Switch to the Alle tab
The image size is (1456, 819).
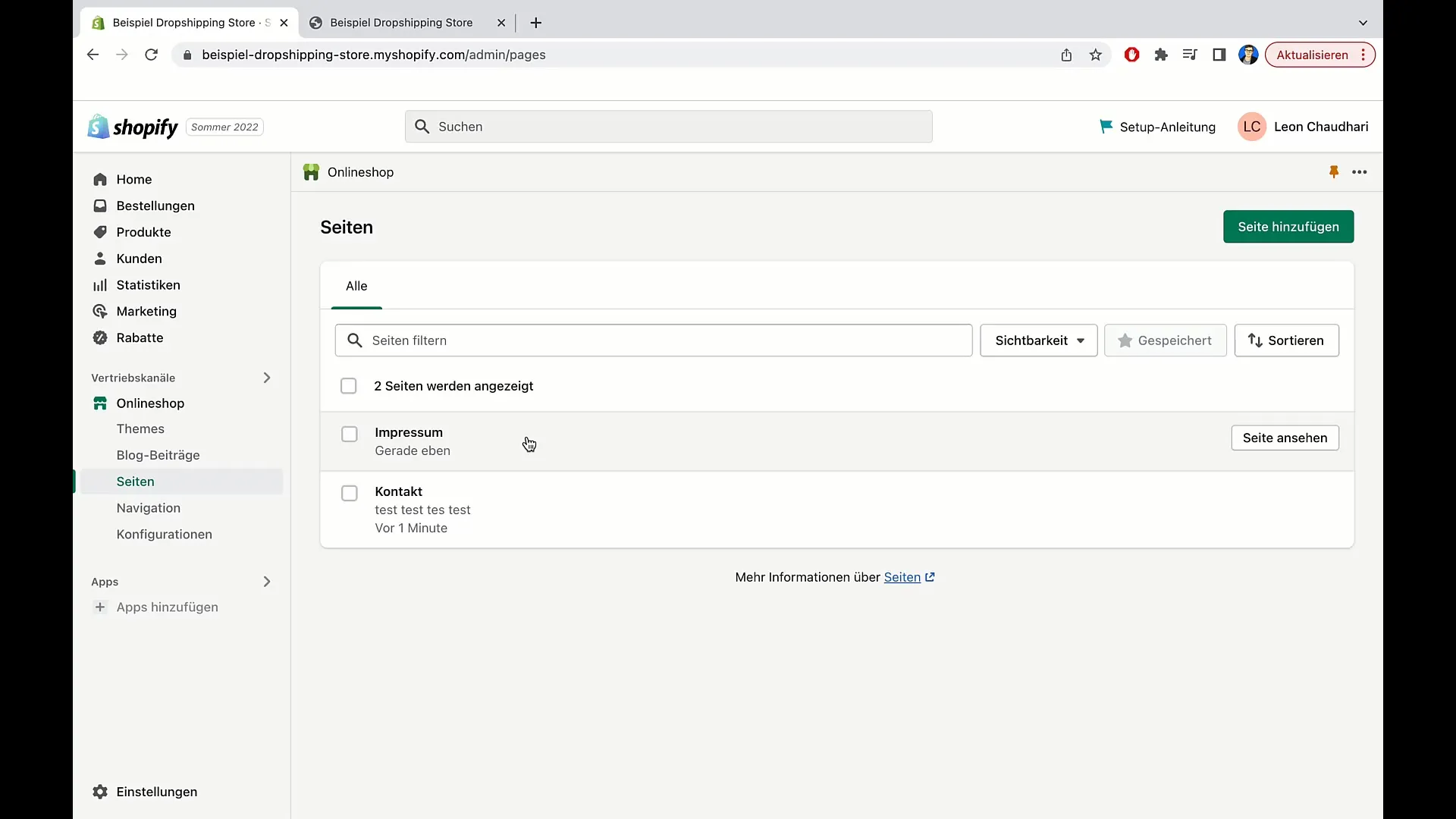[x=356, y=285]
